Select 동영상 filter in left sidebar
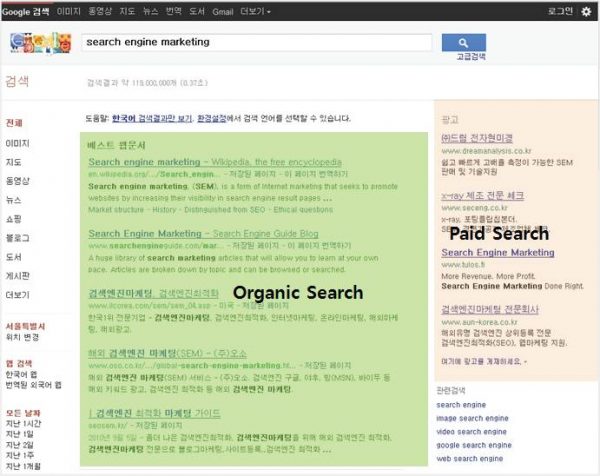 point(18,181)
